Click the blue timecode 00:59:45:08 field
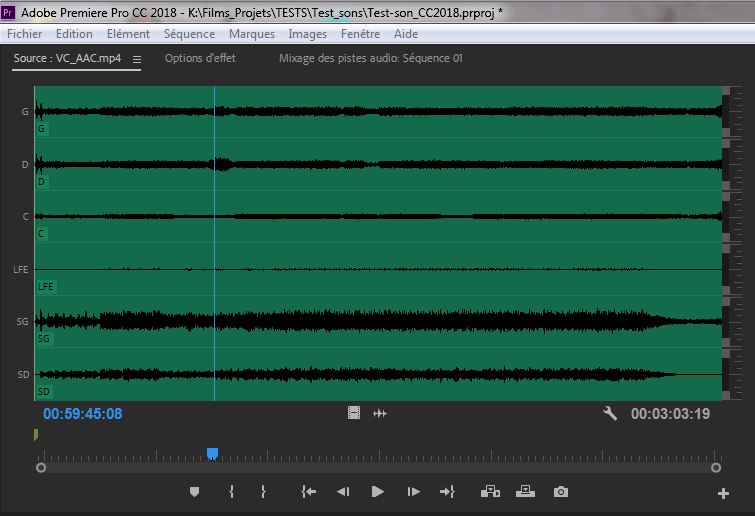Image resolution: width=755 pixels, height=516 pixels. [x=82, y=413]
